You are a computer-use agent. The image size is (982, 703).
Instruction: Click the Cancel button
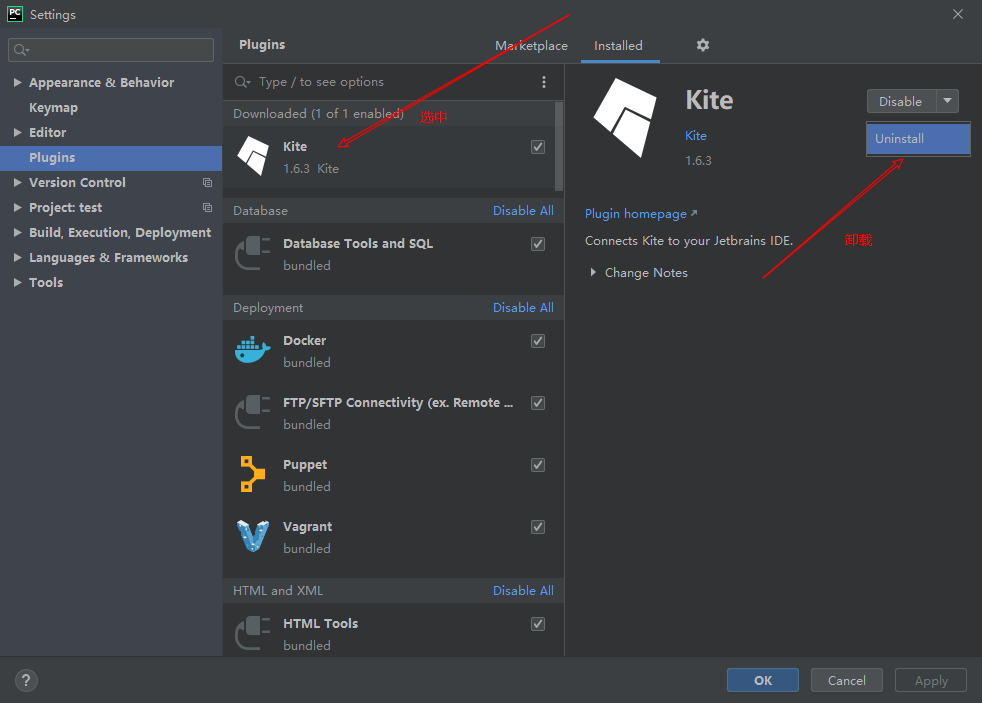tap(847, 680)
